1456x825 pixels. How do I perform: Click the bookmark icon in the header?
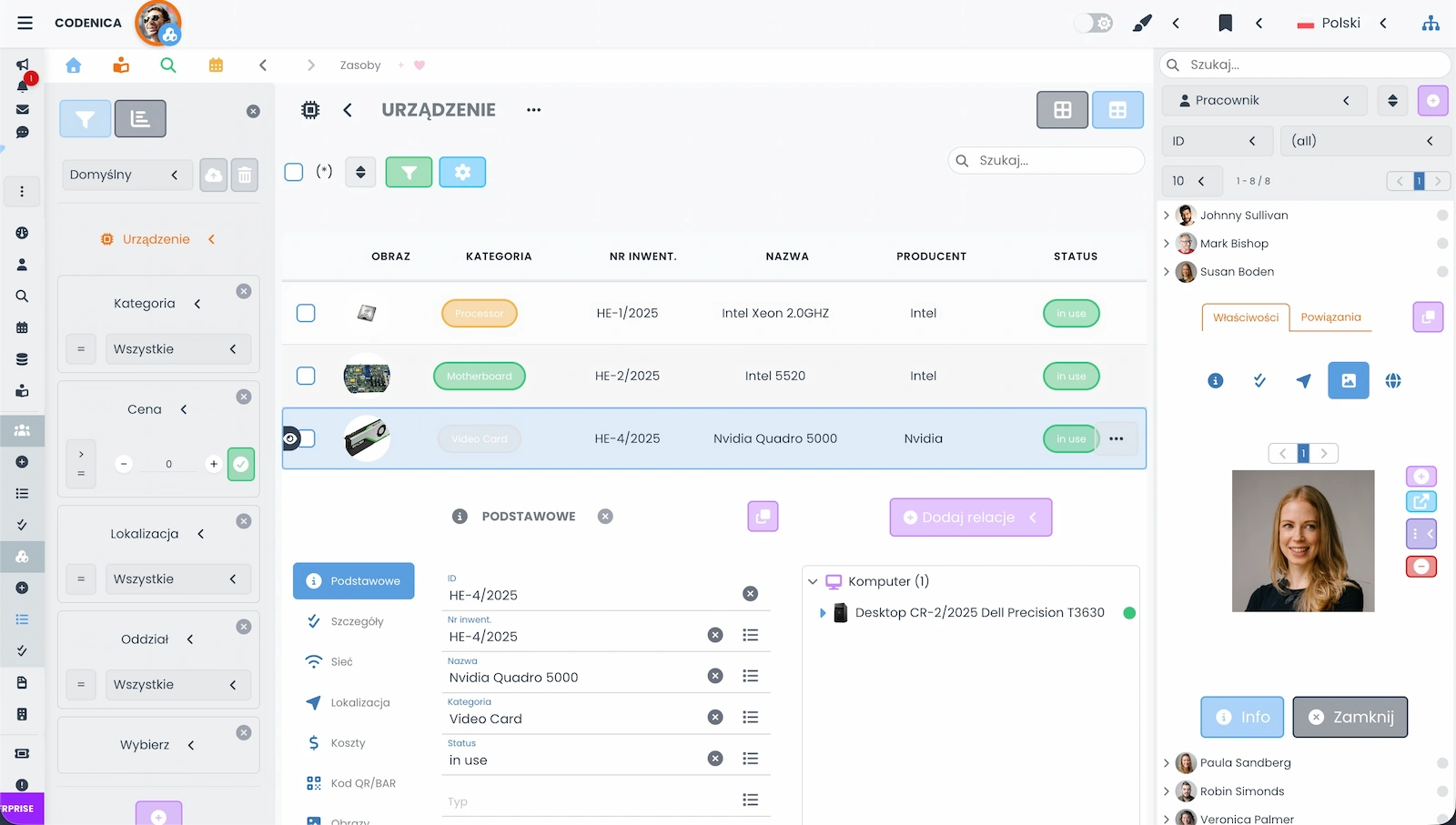tap(1225, 24)
